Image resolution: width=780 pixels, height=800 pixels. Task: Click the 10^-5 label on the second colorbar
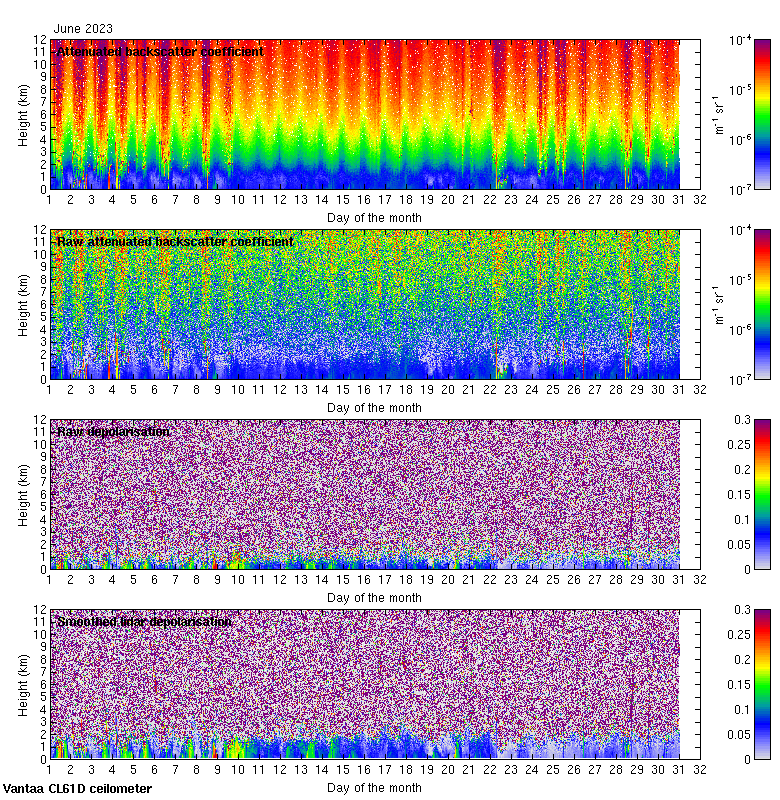[740, 280]
